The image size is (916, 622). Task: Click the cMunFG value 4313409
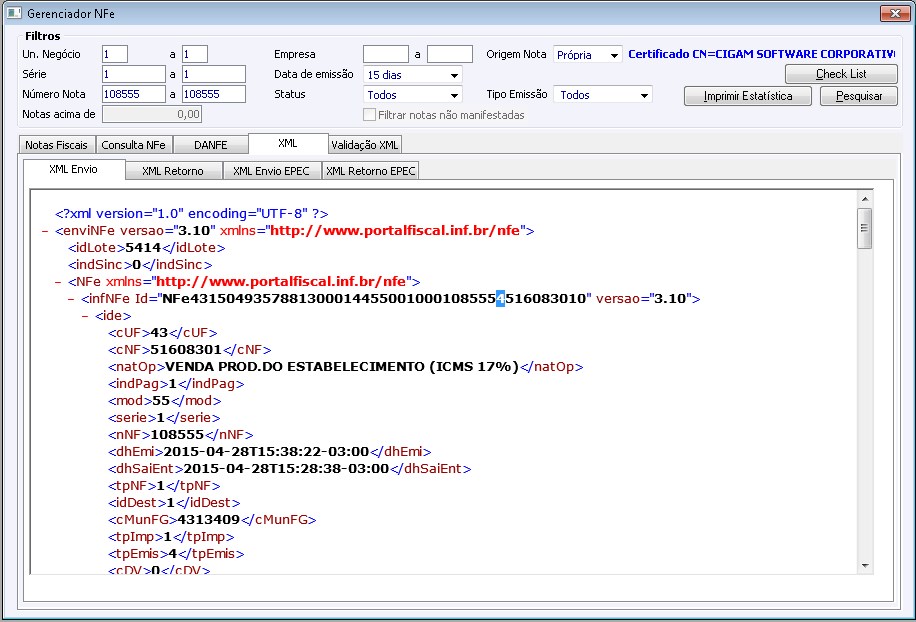209,520
